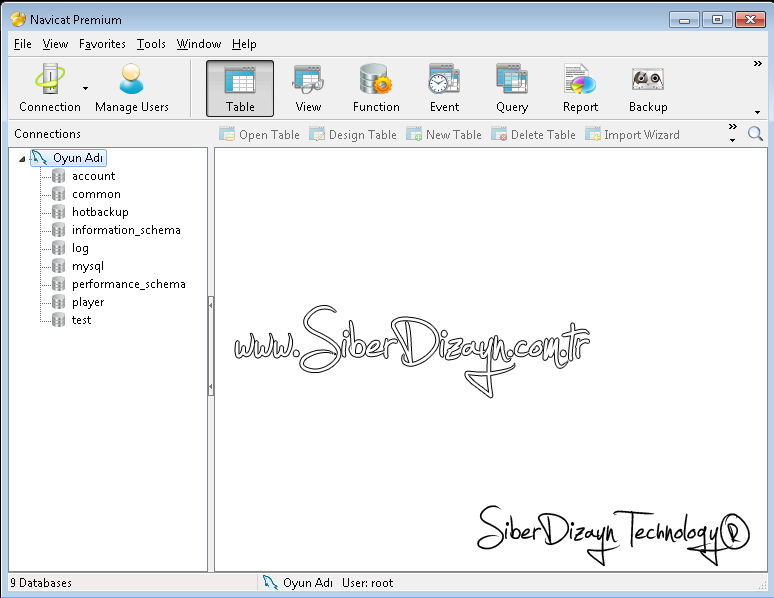Image resolution: width=774 pixels, height=598 pixels.
Task: Click the Connections panel header
Action: [47, 134]
